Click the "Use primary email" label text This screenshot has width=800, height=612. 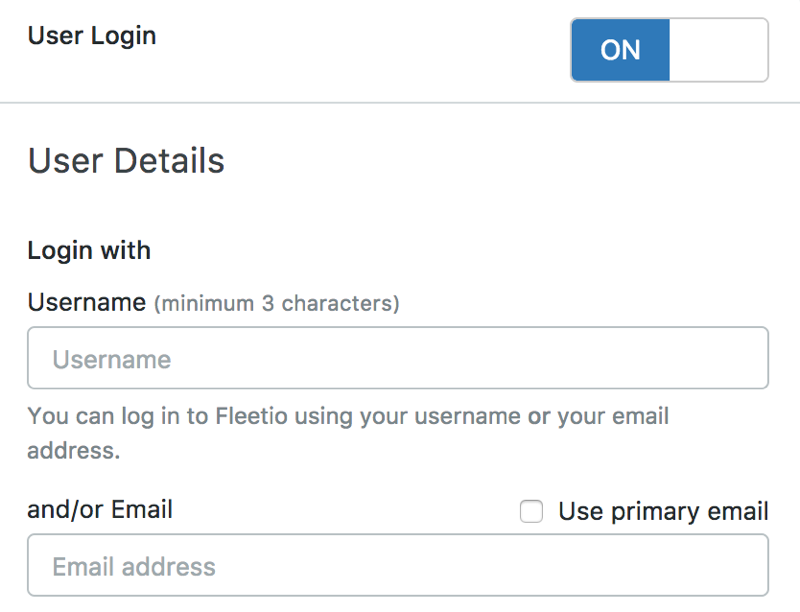[663, 512]
